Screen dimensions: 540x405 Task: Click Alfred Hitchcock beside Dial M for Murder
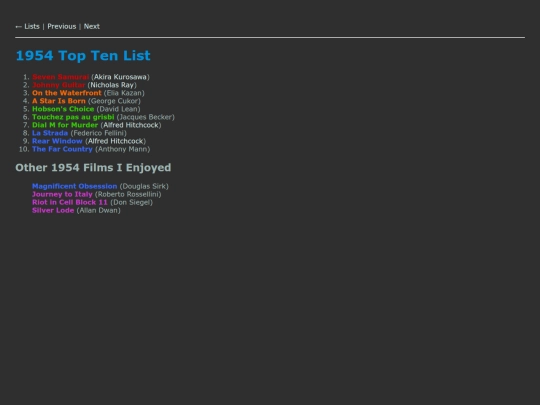(131, 125)
